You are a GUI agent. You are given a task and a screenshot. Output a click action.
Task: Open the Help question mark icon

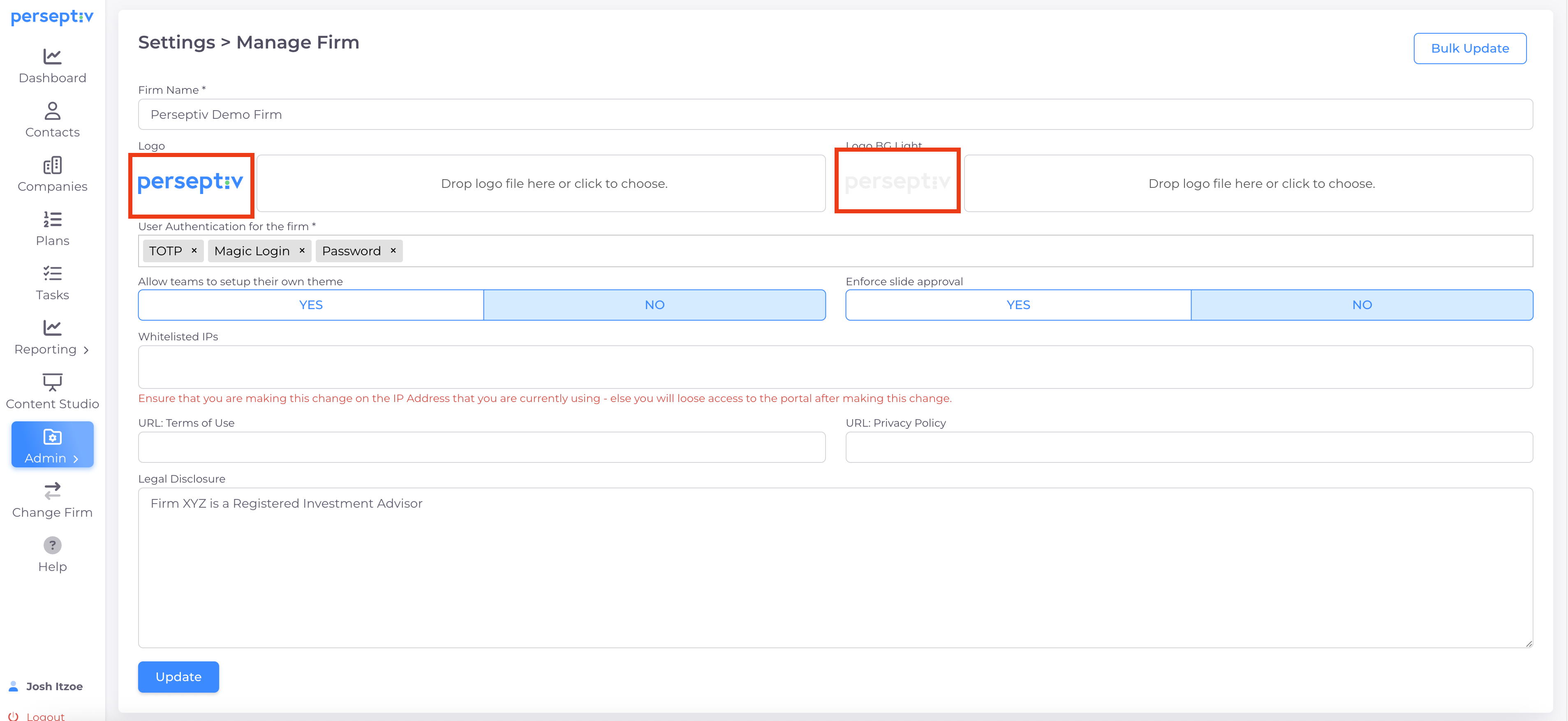coord(52,545)
